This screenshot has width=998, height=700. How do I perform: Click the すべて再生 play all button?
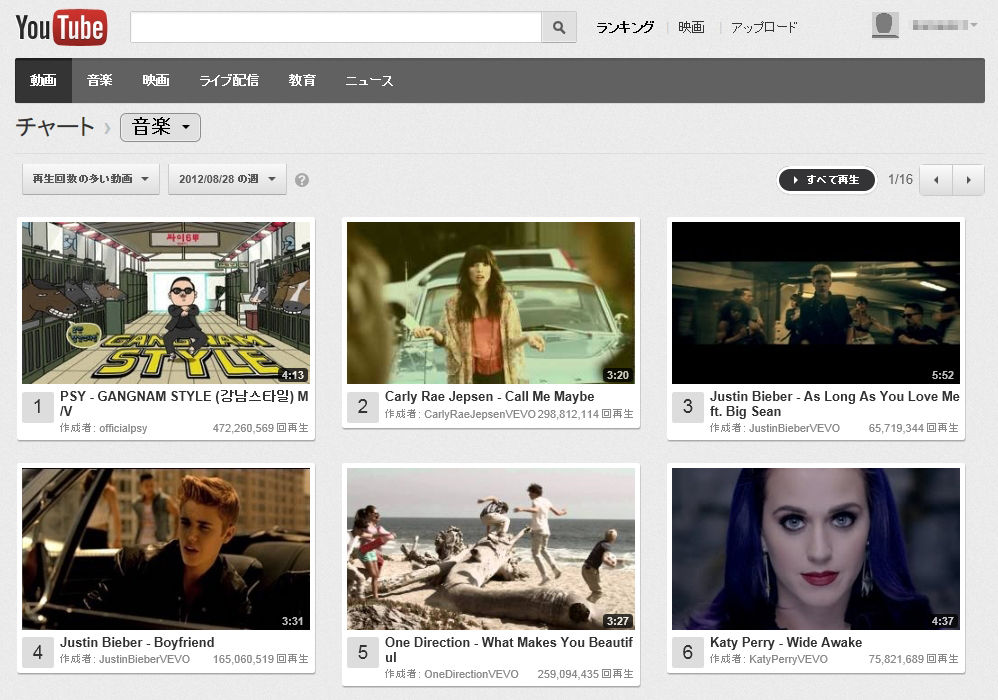827,180
